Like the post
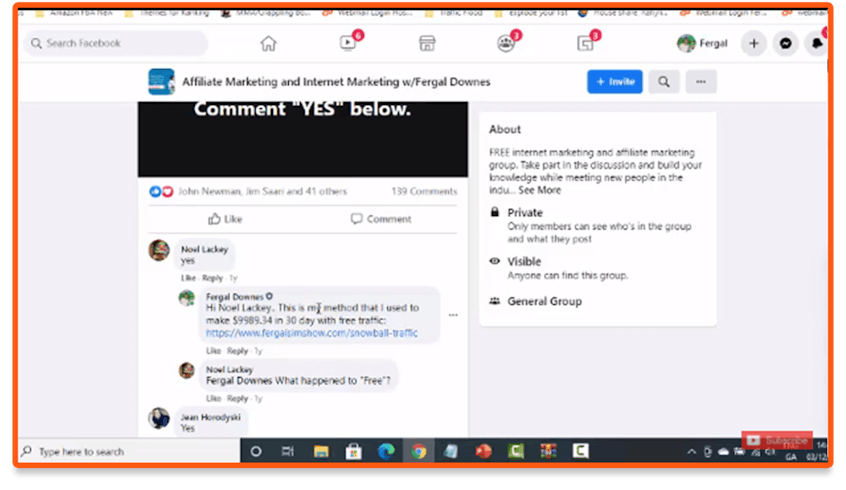This screenshot has width=846, height=490. click(225, 219)
